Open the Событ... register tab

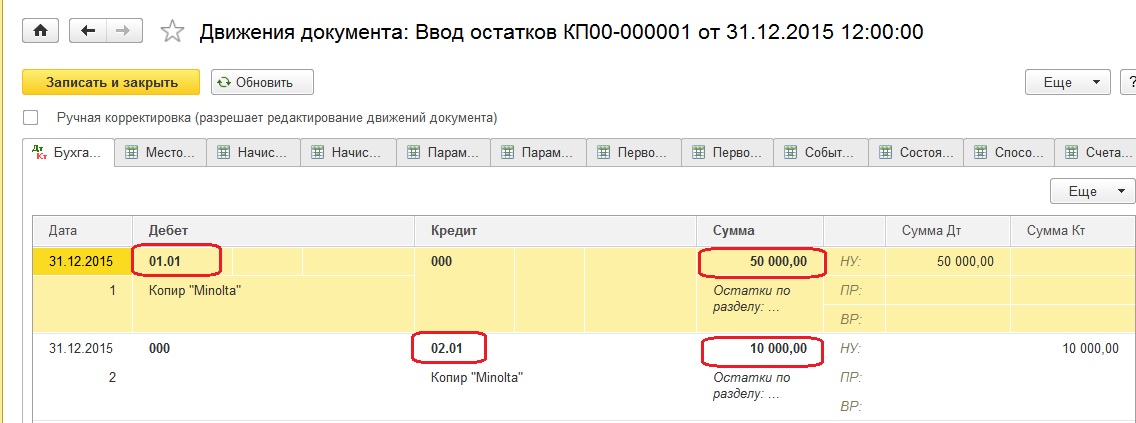pos(821,153)
